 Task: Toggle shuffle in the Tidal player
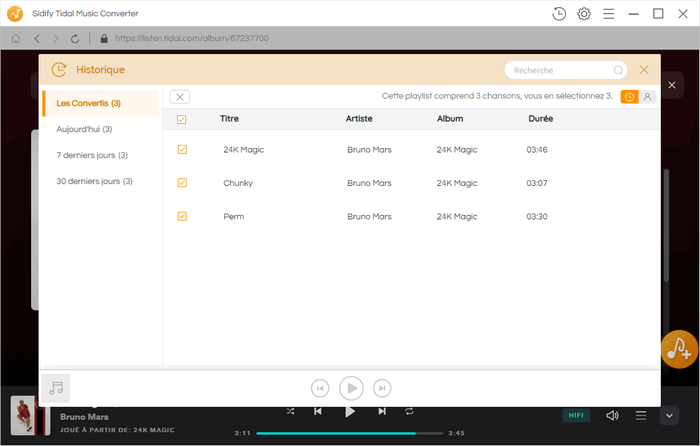(290, 411)
